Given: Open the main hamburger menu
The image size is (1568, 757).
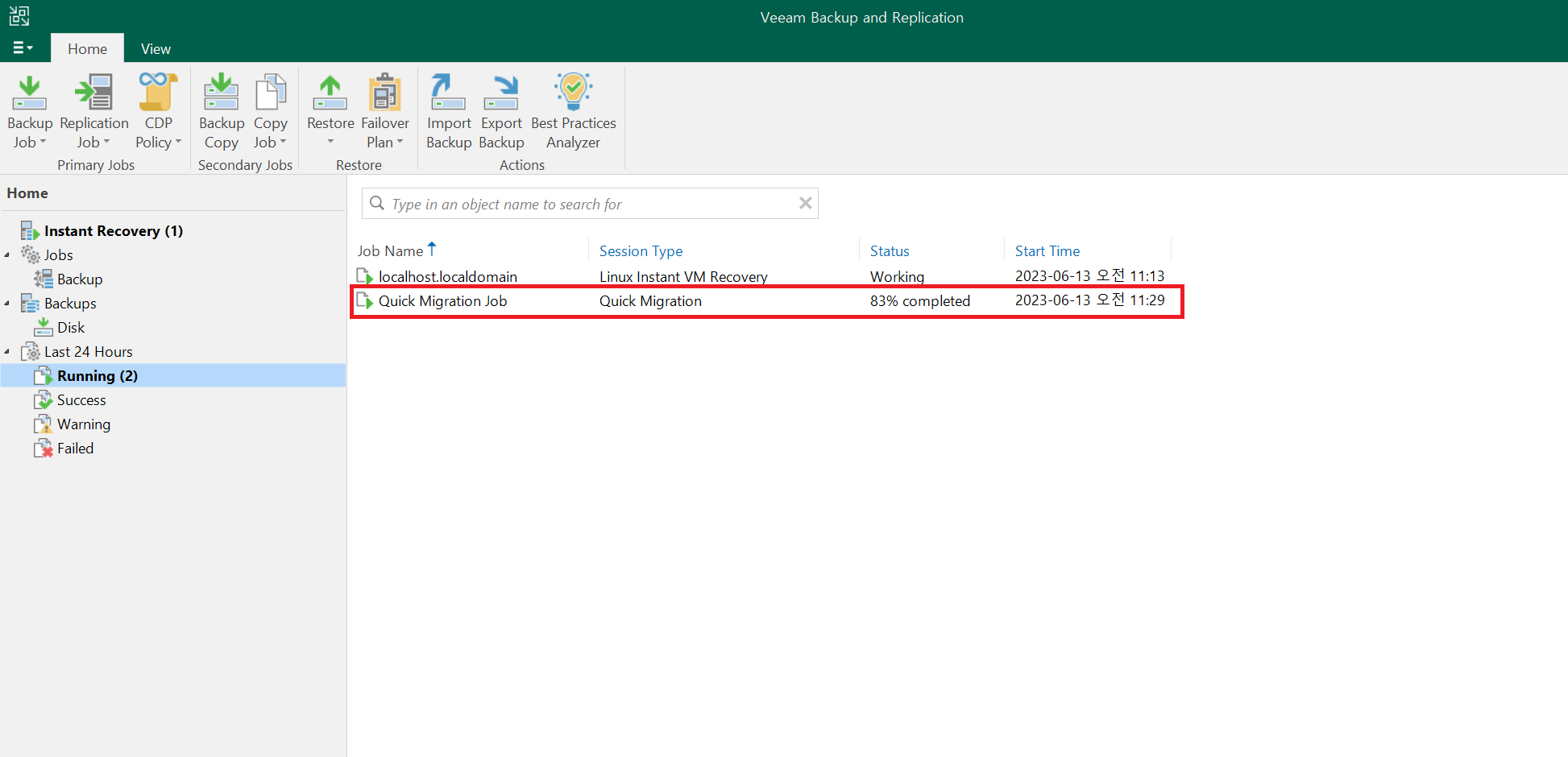Looking at the screenshot, I should [23, 48].
